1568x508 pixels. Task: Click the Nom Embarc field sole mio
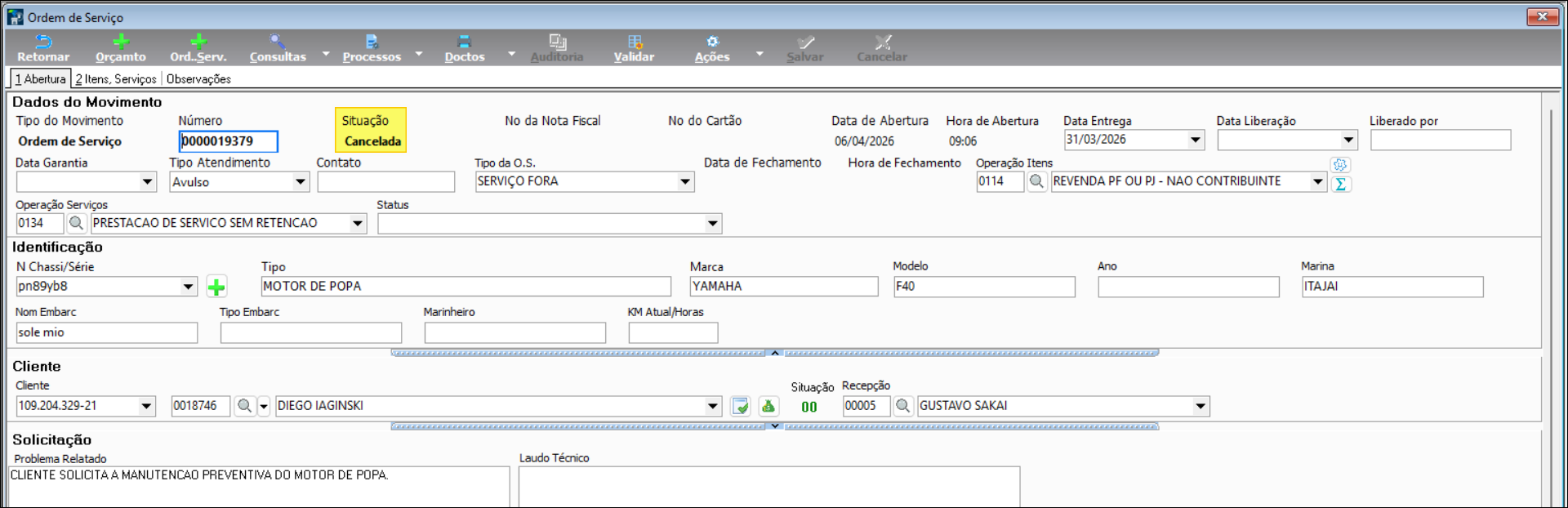point(107,332)
